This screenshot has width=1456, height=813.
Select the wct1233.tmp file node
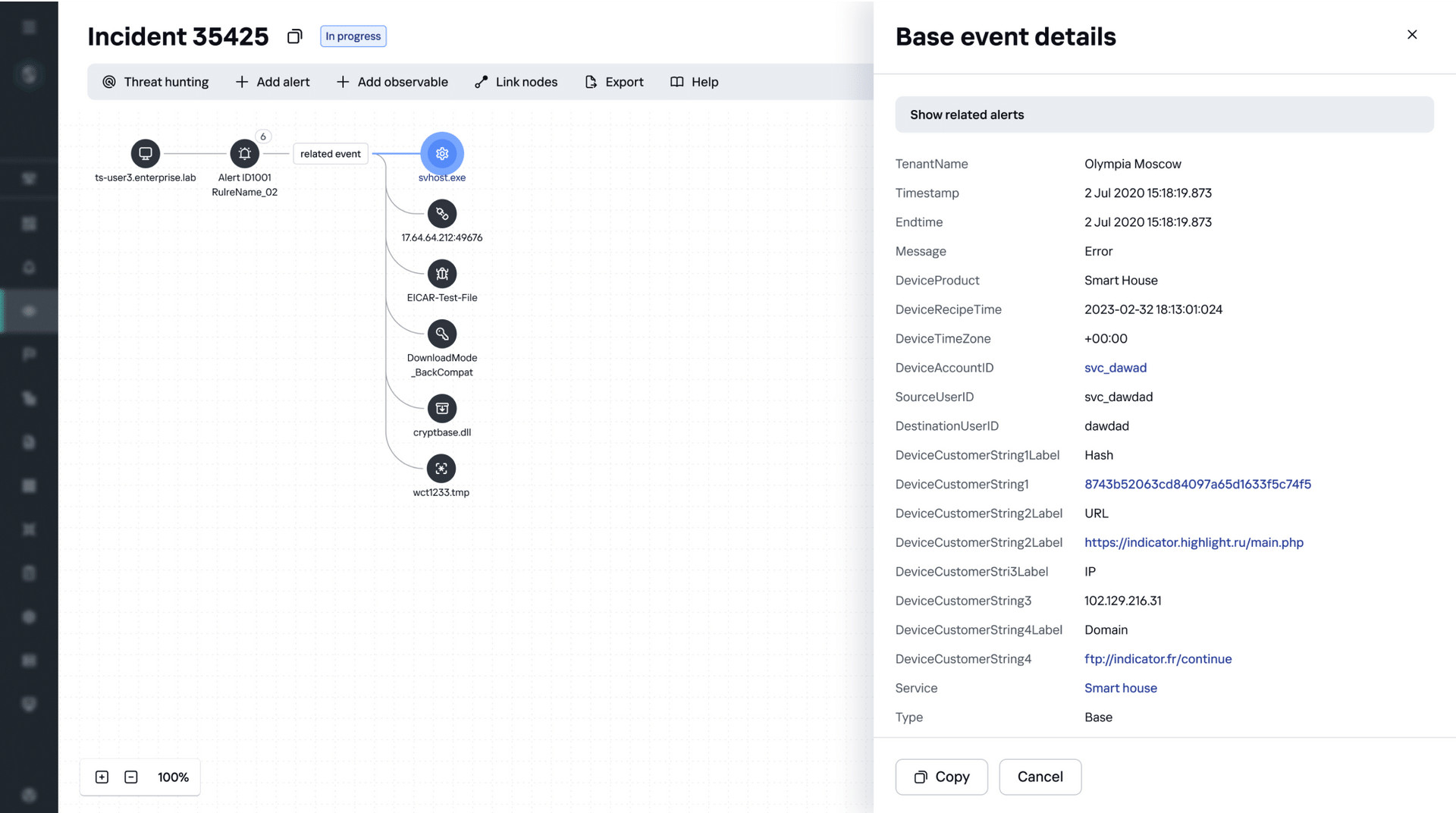click(441, 469)
